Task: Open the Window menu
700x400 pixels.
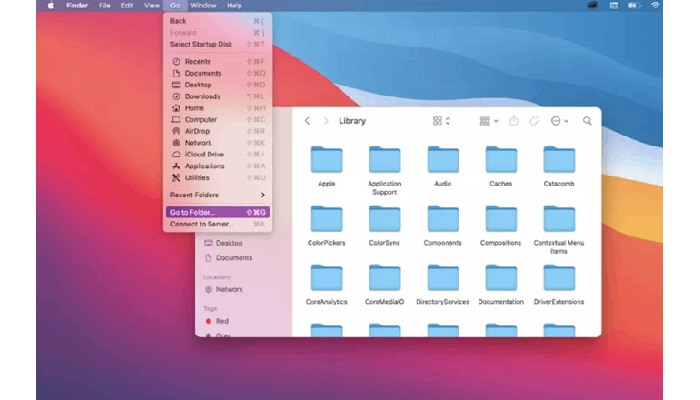Action: pyautogui.click(x=203, y=5)
